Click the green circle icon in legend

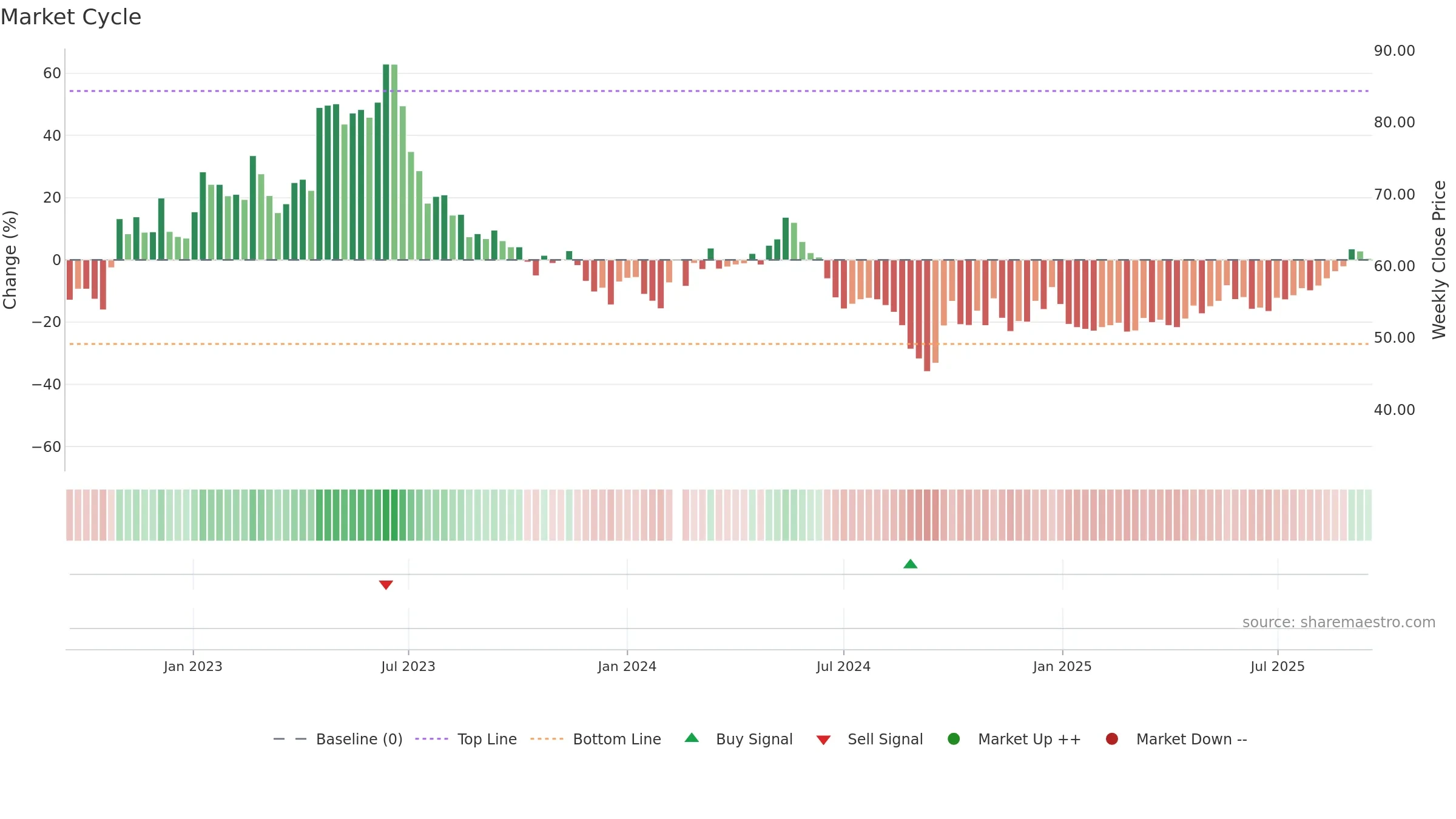[x=954, y=739]
